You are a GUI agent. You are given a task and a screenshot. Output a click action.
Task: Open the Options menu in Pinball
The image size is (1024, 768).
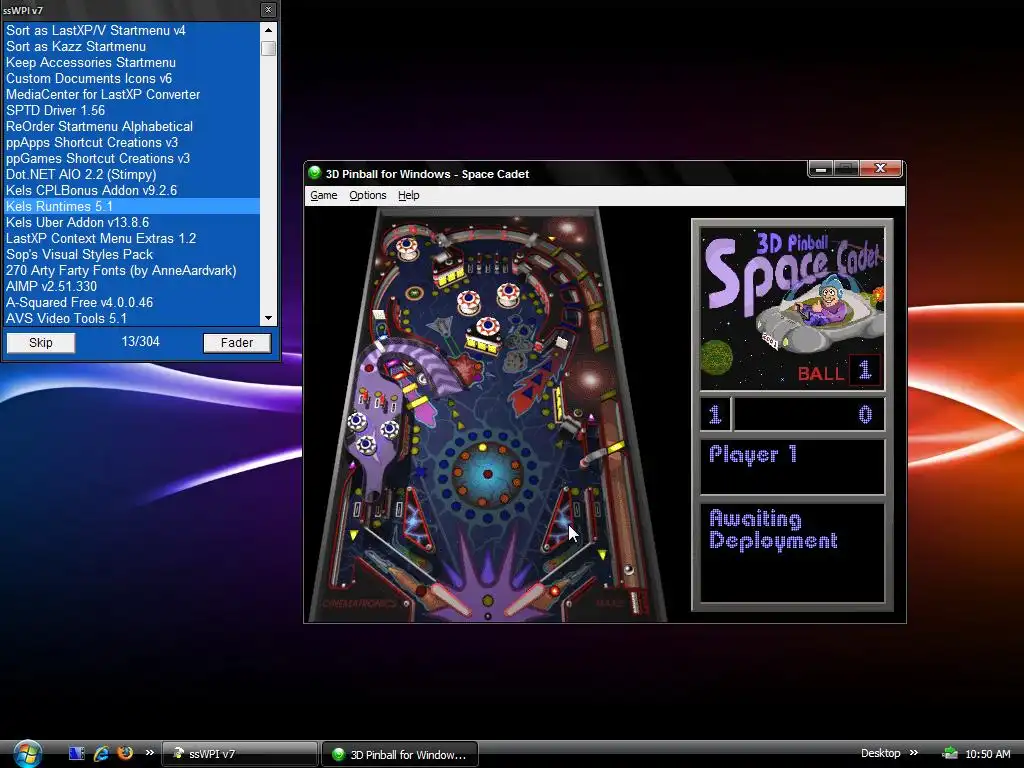[368, 195]
